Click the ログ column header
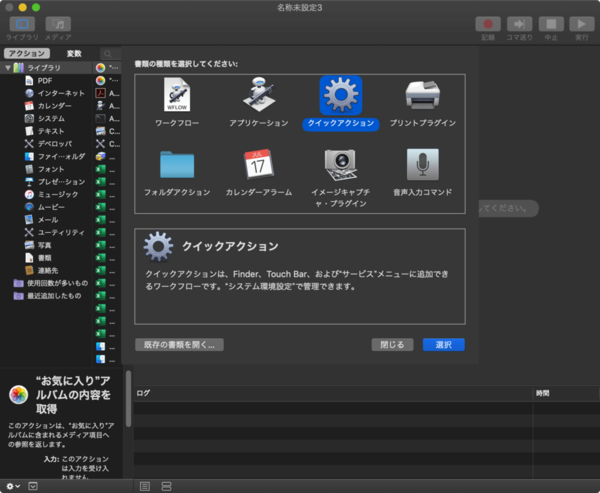 [x=333, y=393]
